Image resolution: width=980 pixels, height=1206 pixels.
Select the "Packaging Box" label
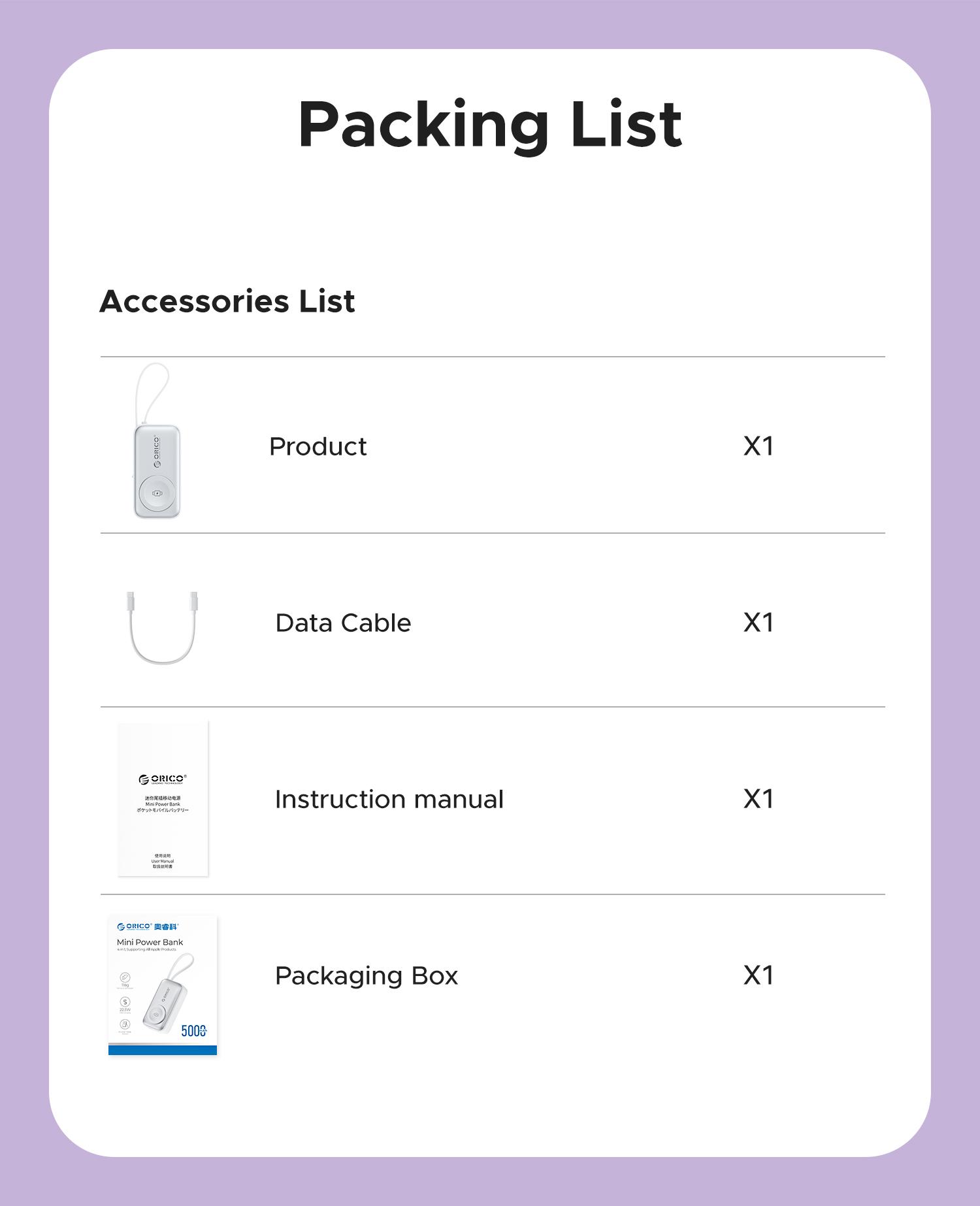coord(367,976)
